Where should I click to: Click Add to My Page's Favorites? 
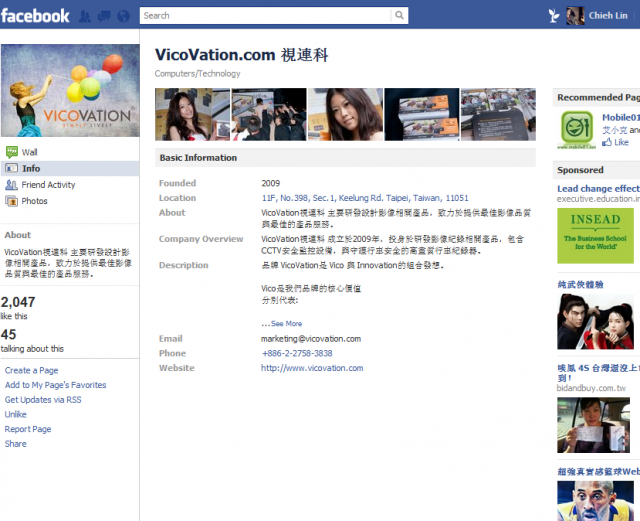[56, 385]
